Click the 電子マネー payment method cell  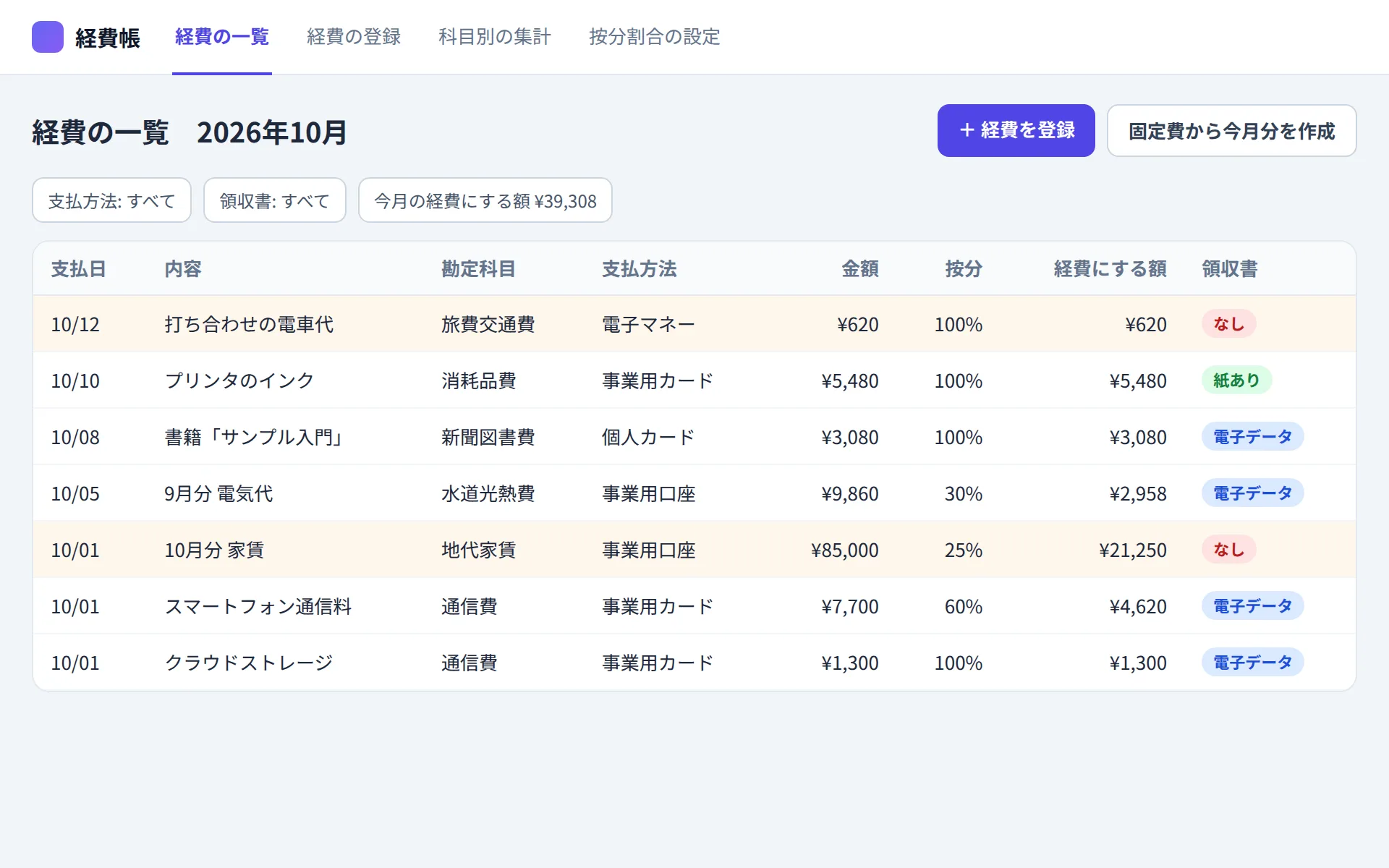coord(649,324)
